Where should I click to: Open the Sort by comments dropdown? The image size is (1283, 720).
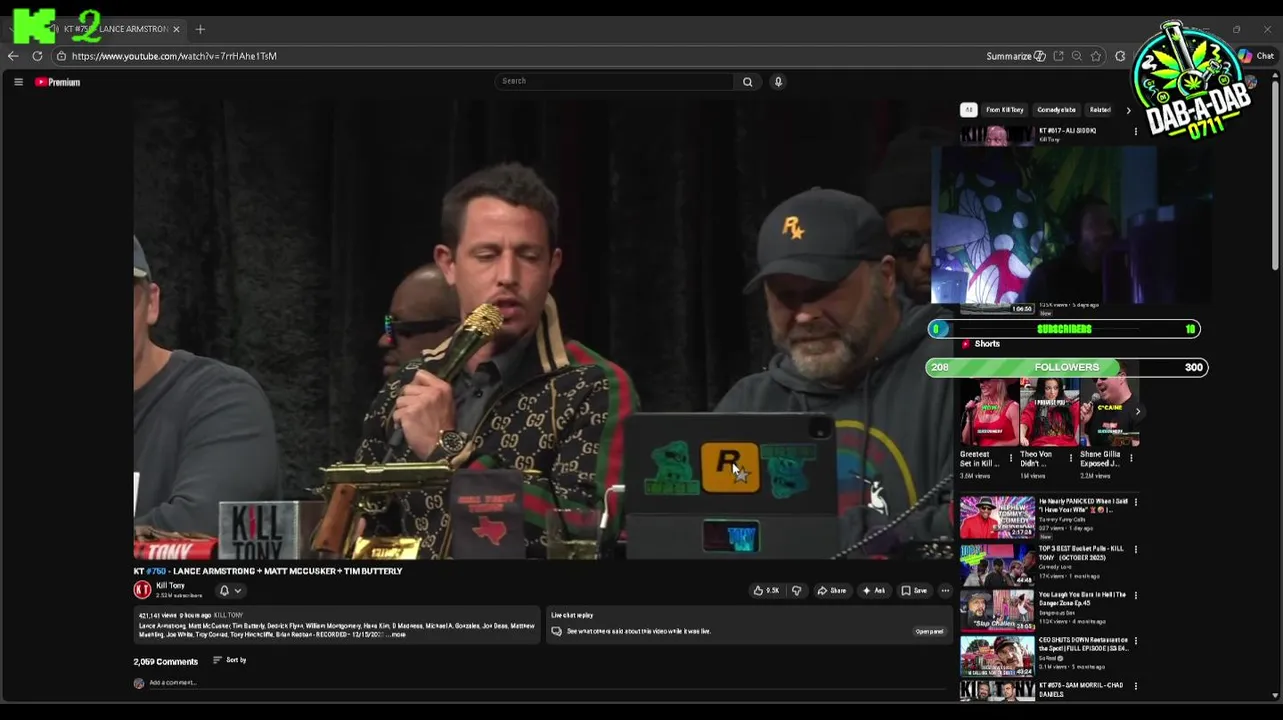[230, 660]
